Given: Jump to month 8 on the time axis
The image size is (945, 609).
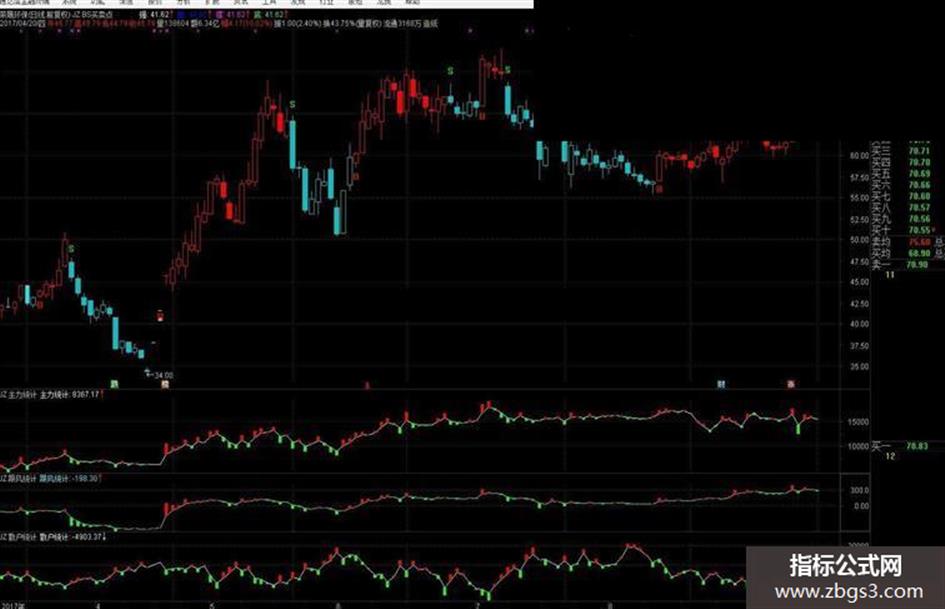Looking at the screenshot, I should click(x=609, y=605).
